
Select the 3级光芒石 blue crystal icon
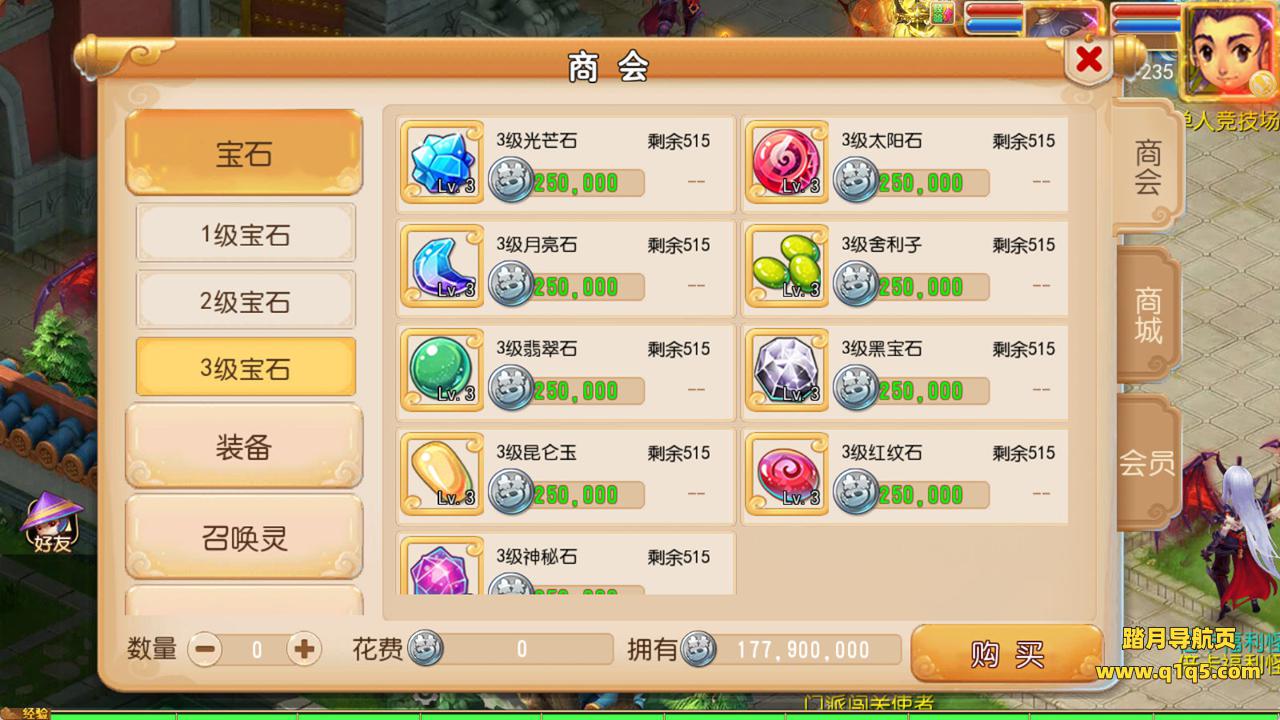point(442,161)
